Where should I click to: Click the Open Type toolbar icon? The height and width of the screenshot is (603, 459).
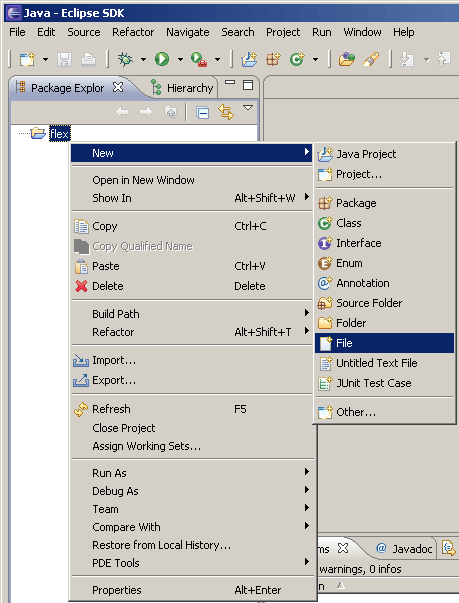[x=346, y=59]
